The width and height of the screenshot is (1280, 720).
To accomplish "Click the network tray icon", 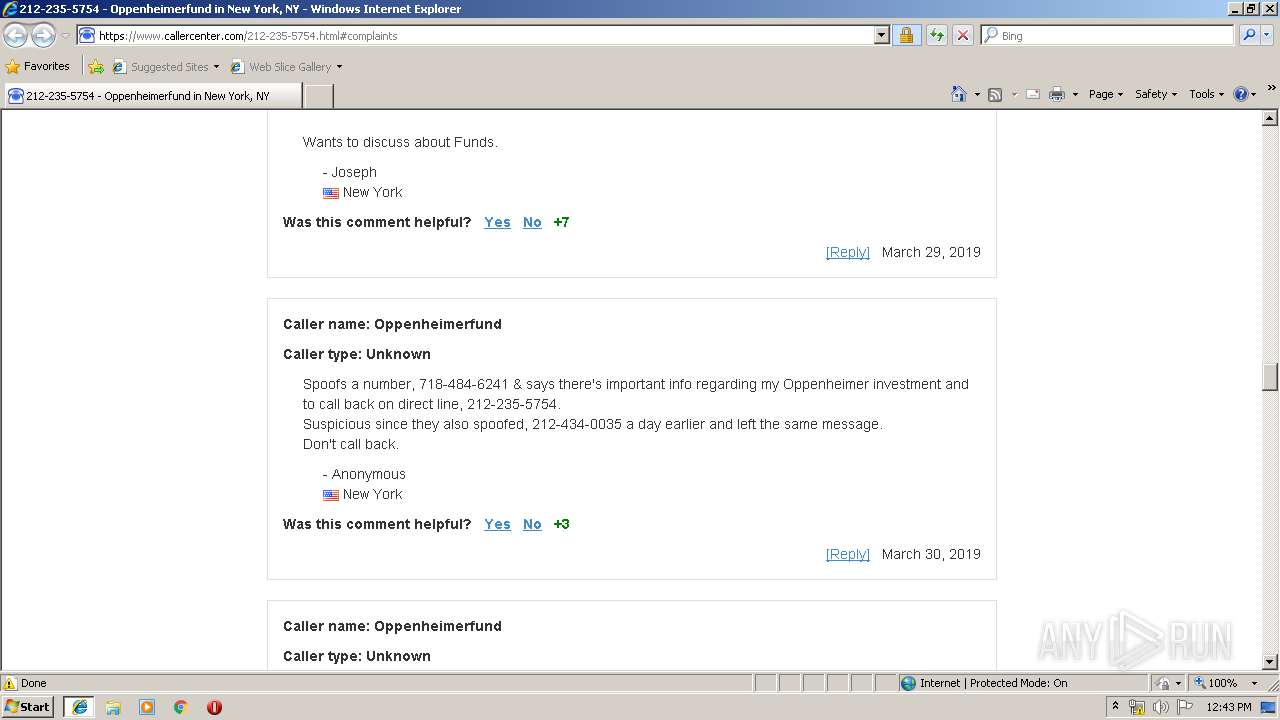I will click(x=1137, y=707).
